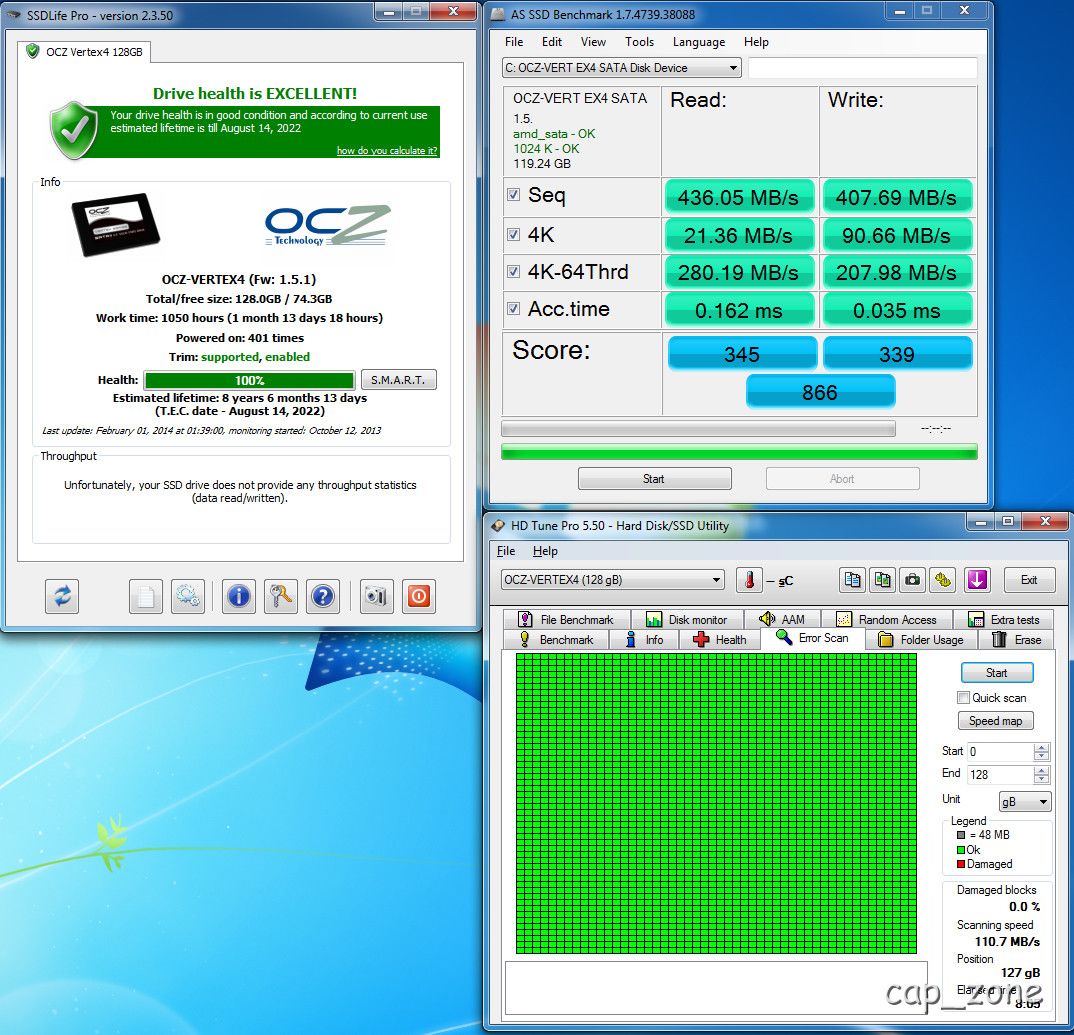1074x1035 pixels.
Task: Click Start in AS SSD Benchmark
Action: [654, 479]
